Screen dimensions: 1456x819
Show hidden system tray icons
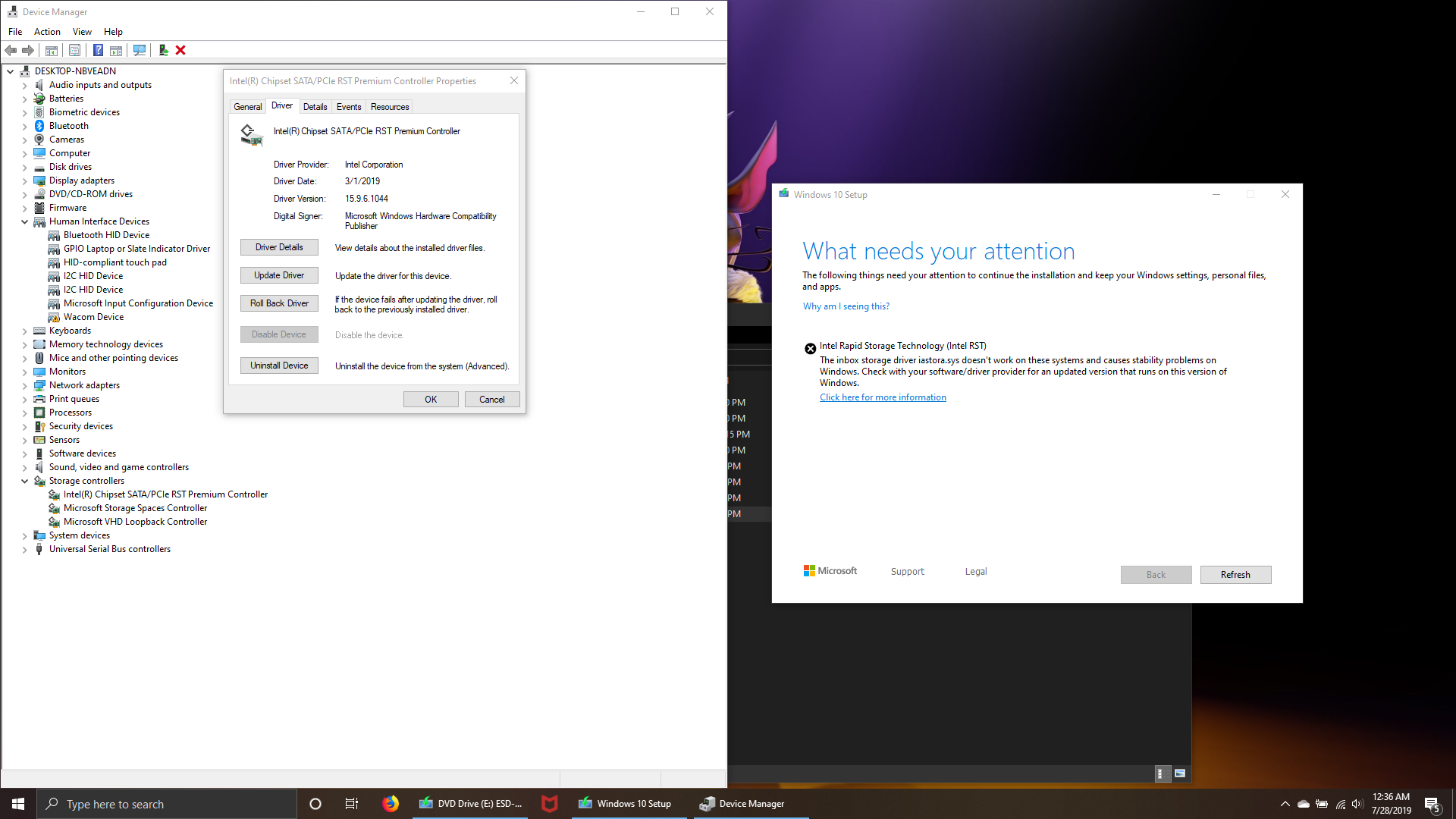1285,804
